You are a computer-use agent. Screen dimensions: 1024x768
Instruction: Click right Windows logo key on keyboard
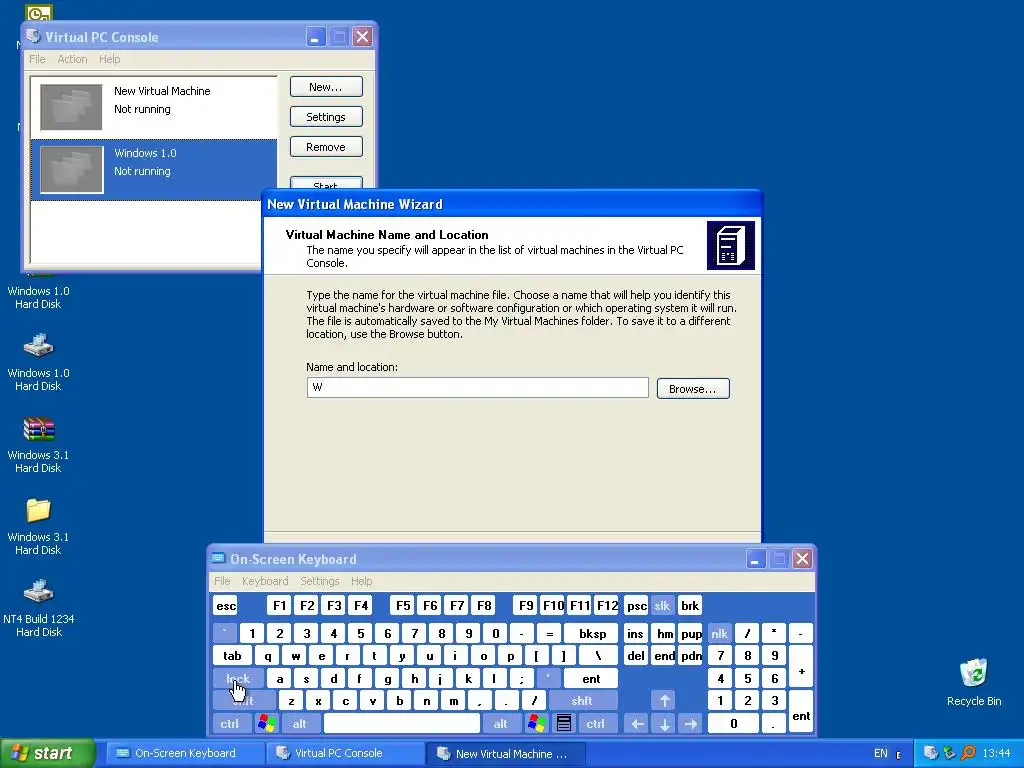coord(537,724)
